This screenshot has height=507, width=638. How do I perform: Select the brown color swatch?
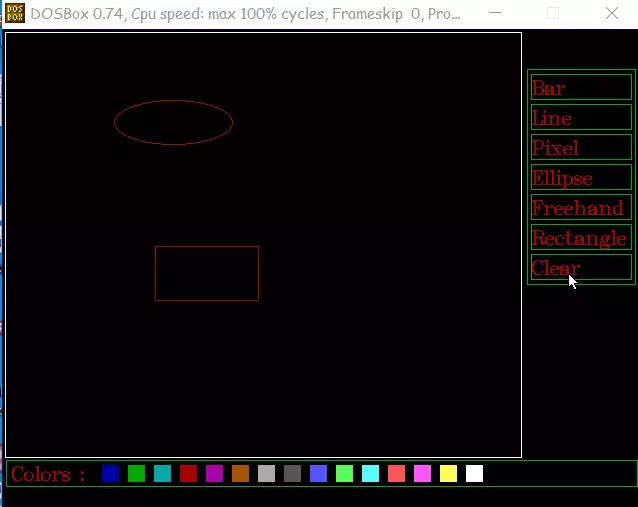click(240, 474)
